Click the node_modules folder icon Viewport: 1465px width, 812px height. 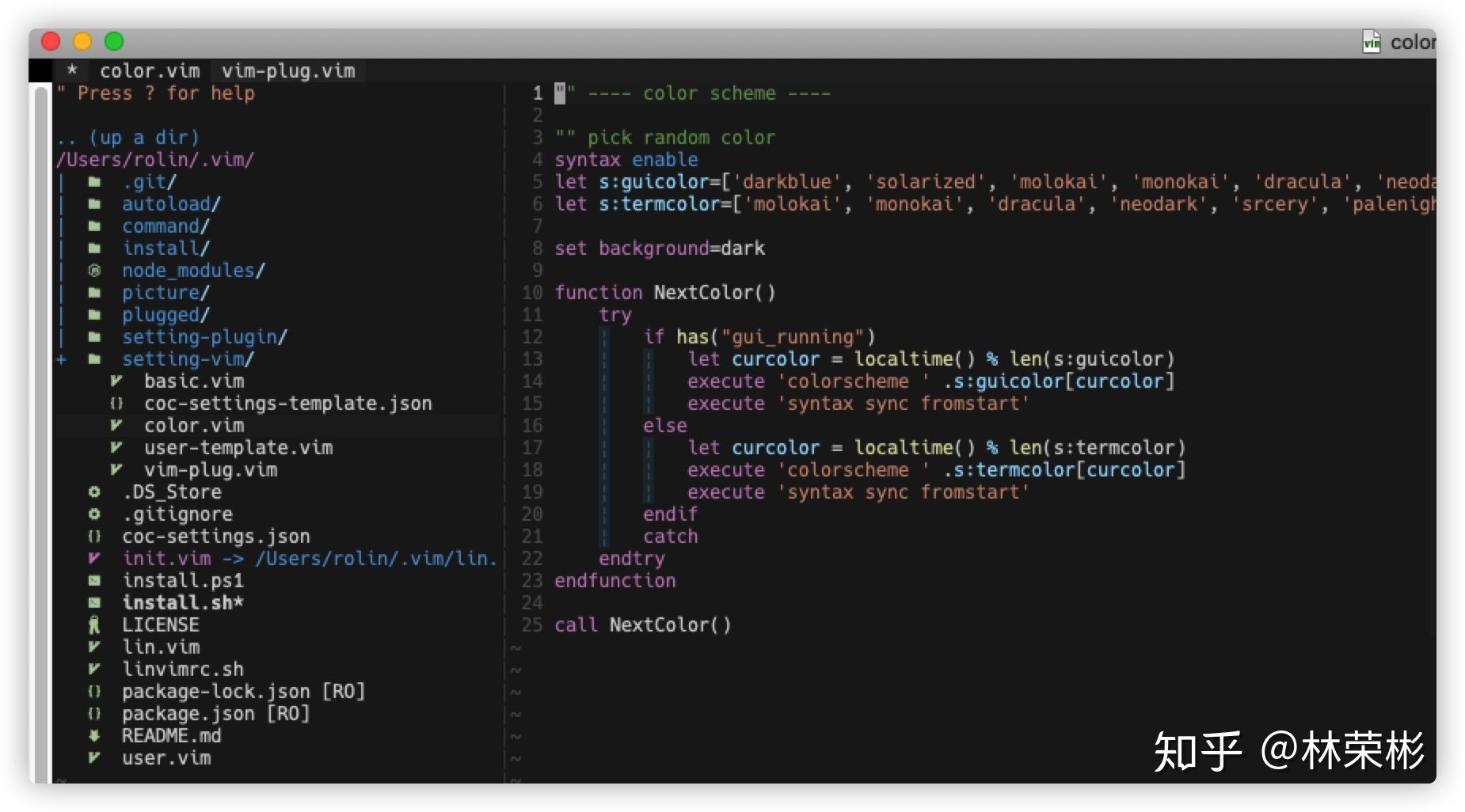point(94,271)
